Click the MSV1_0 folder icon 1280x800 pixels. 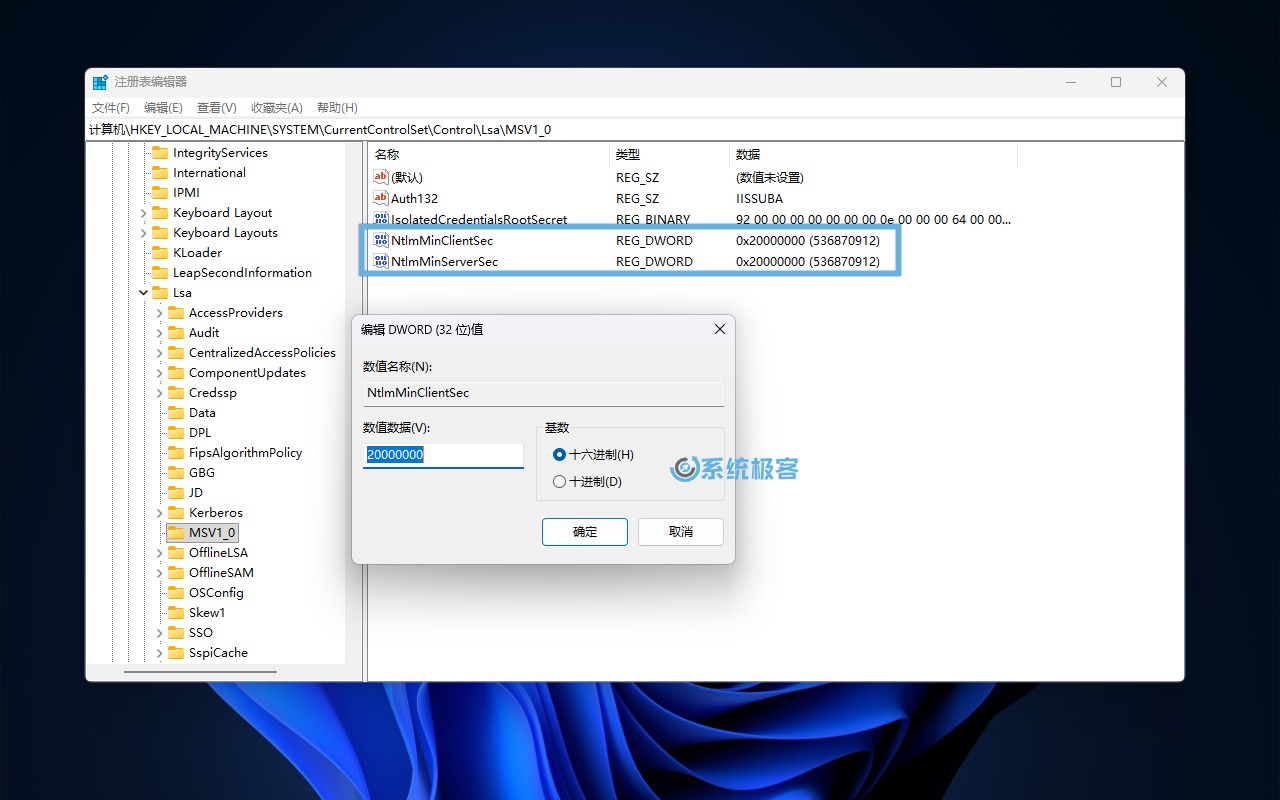pyautogui.click(x=175, y=533)
